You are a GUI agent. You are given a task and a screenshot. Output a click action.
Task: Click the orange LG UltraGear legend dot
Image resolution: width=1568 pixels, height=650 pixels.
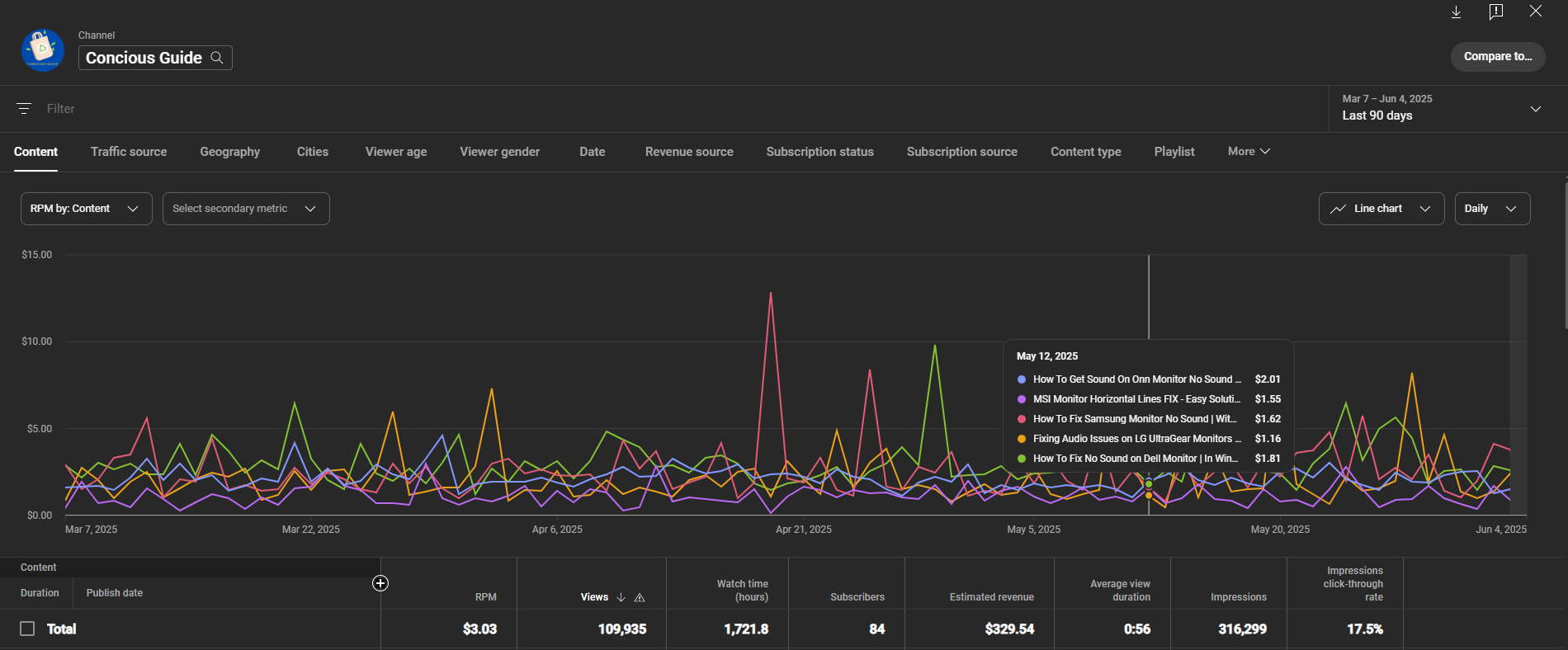(1022, 439)
